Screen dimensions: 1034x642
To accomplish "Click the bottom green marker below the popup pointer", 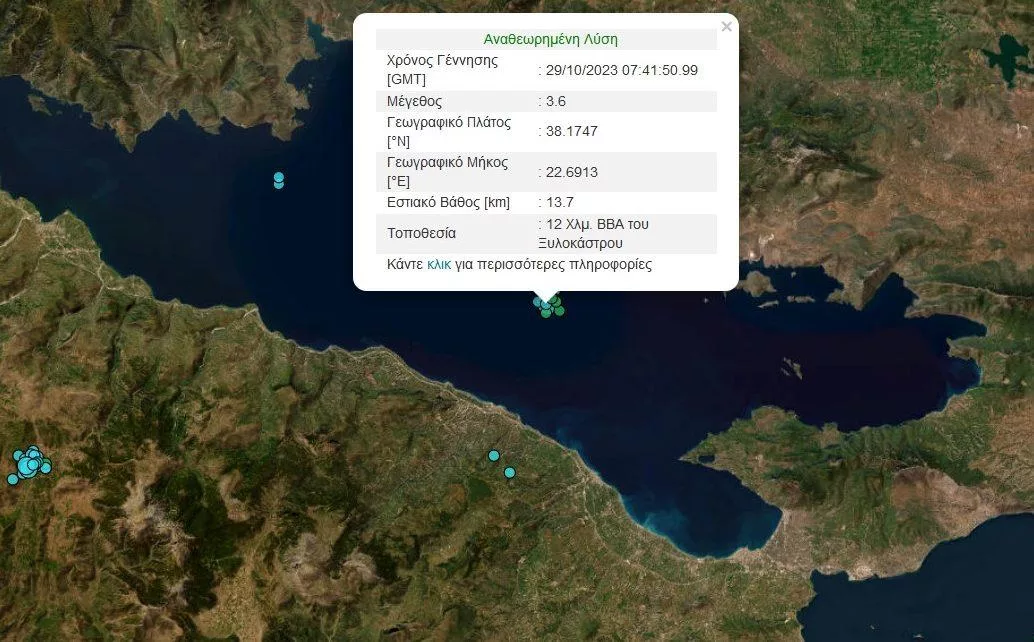I will pyautogui.click(x=546, y=314).
